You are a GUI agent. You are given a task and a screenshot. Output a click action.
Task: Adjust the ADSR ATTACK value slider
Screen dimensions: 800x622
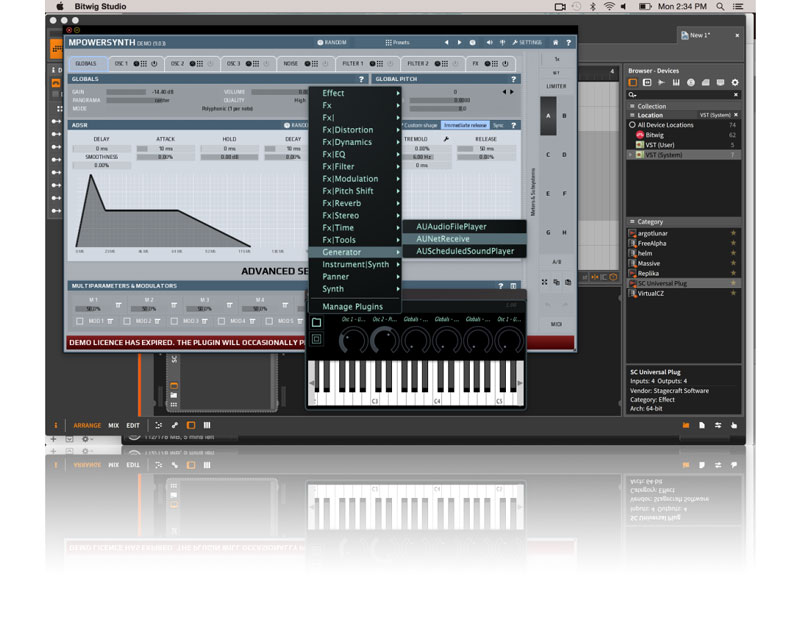165,148
